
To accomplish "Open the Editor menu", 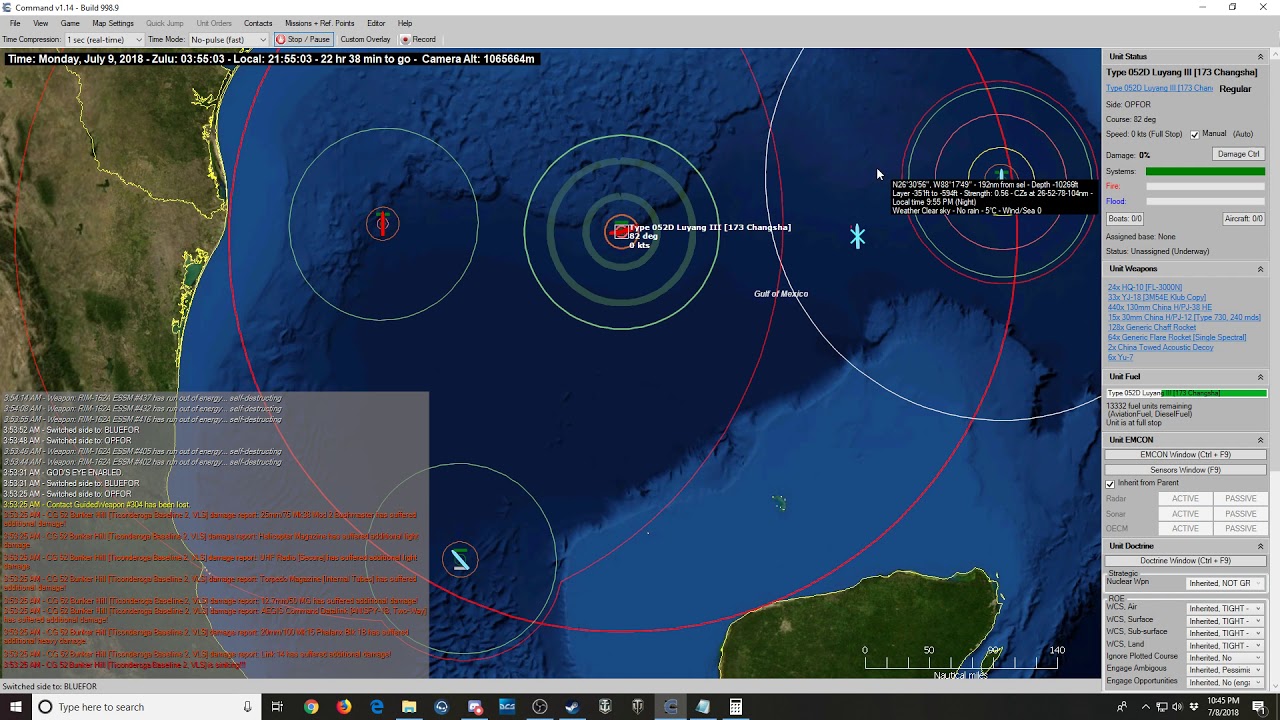I will coord(376,23).
